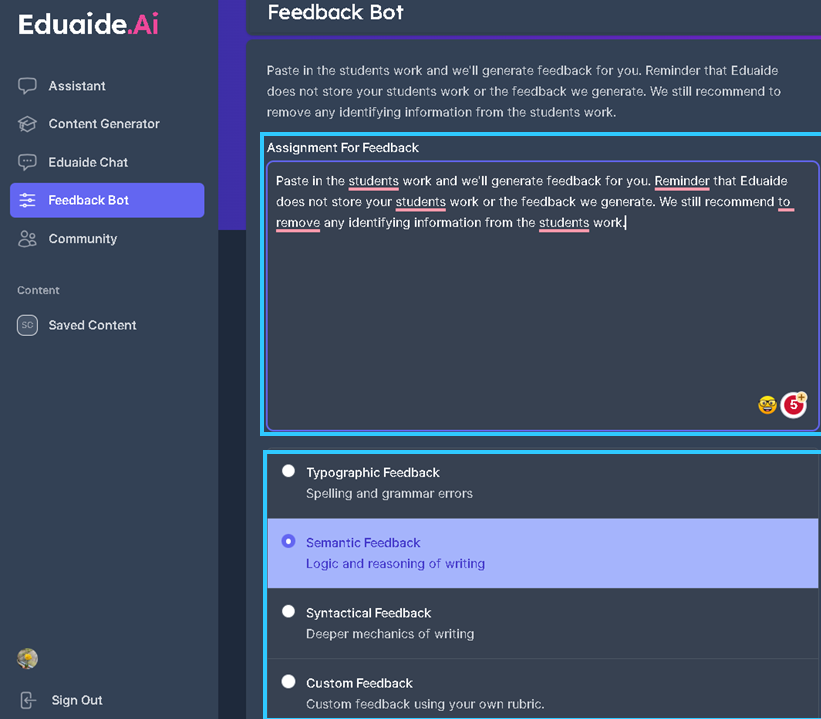Select the Semantic Feedback radio button

[289, 541]
